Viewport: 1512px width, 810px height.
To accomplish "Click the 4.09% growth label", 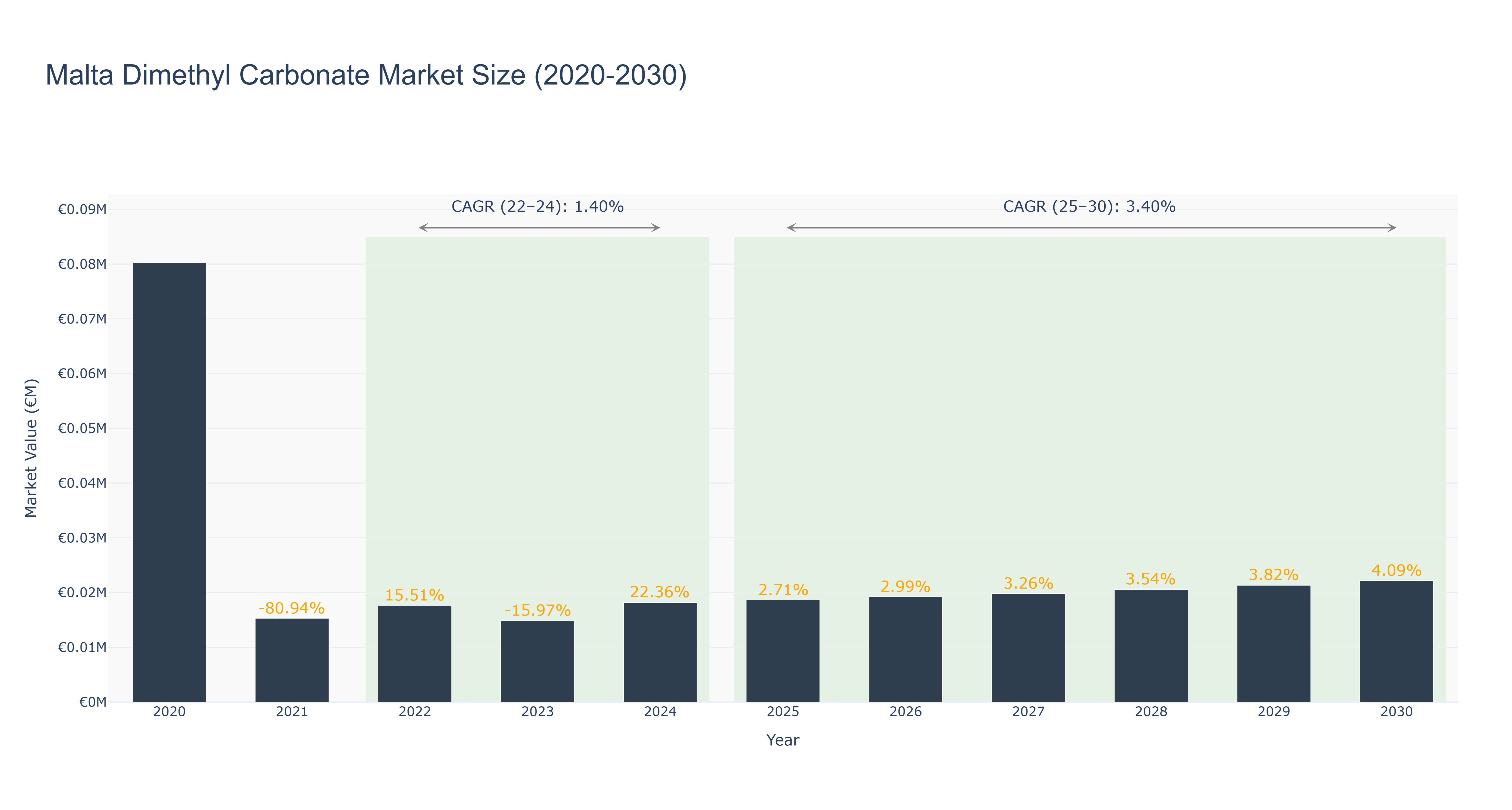I will pyautogui.click(x=1396, y=571).
